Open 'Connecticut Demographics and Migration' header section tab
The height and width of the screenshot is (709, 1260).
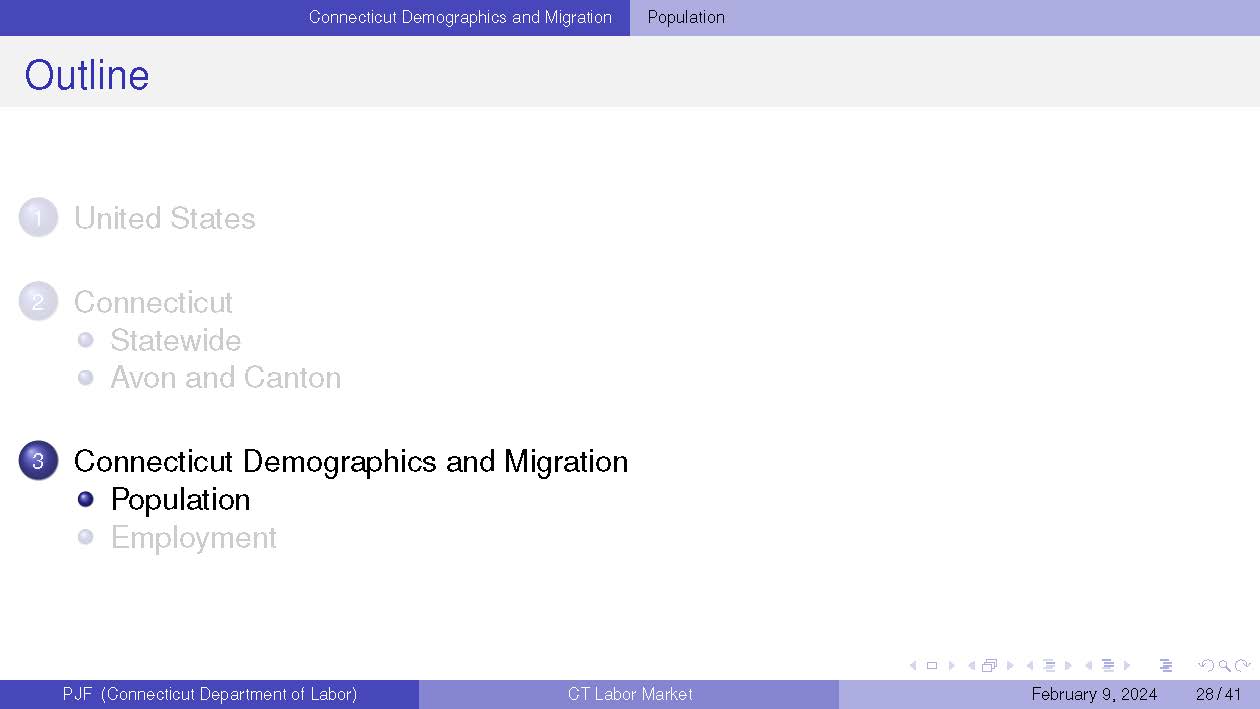pos(460,17)
